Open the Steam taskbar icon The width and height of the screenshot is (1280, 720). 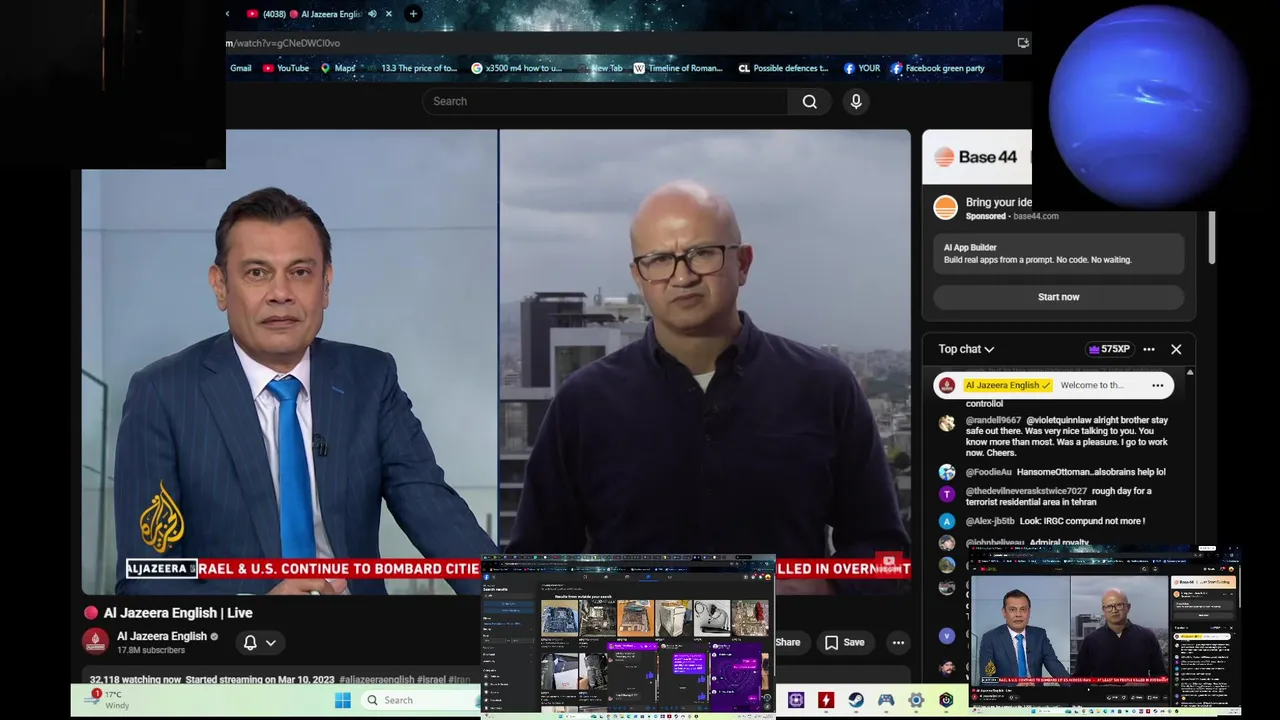click(x=856, y=700)
